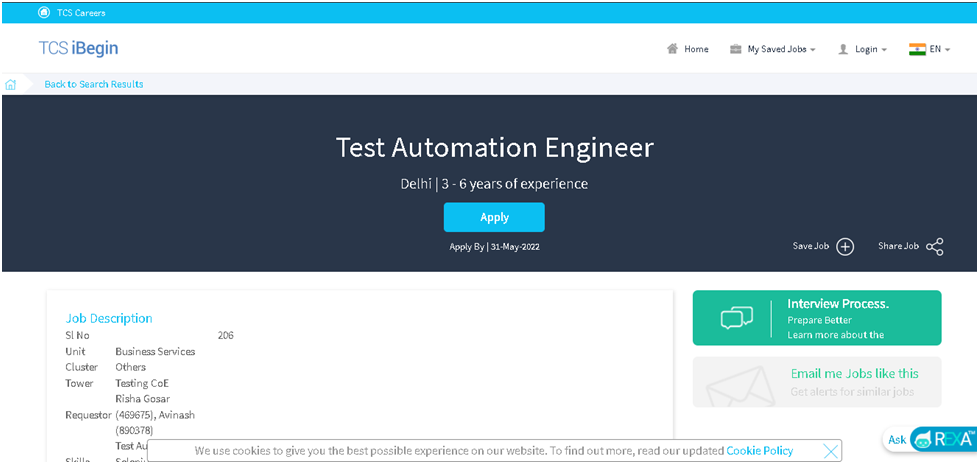
Task: Click the India flag icon
Action: (917, 49)
